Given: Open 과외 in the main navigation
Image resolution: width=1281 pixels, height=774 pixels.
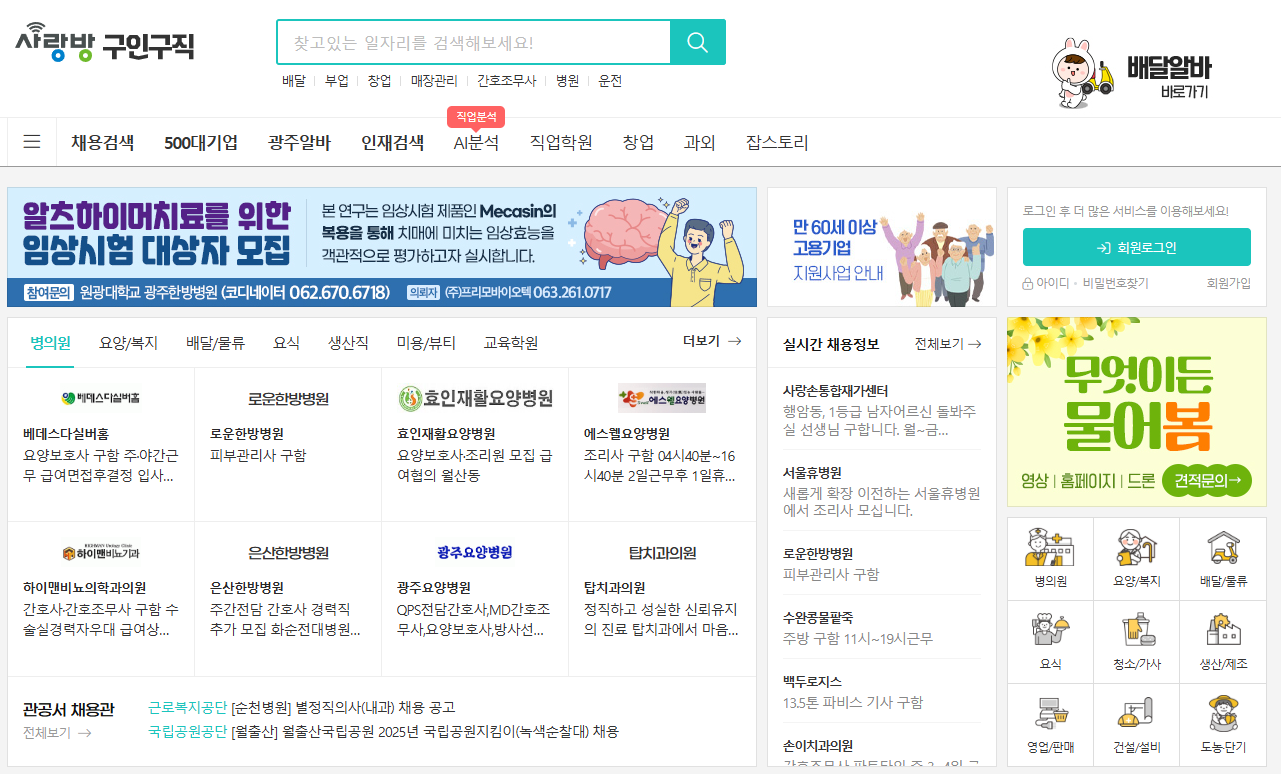Looking at the screenshot, I should pos(700,143).
